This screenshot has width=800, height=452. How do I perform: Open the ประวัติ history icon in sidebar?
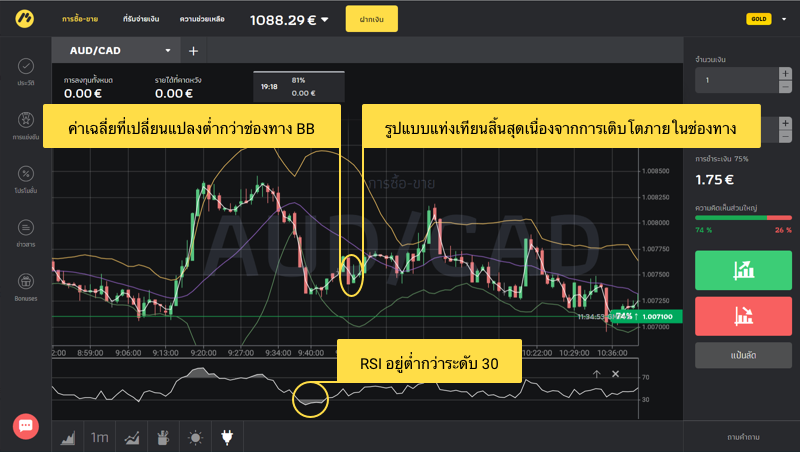(x=25, y=66)
